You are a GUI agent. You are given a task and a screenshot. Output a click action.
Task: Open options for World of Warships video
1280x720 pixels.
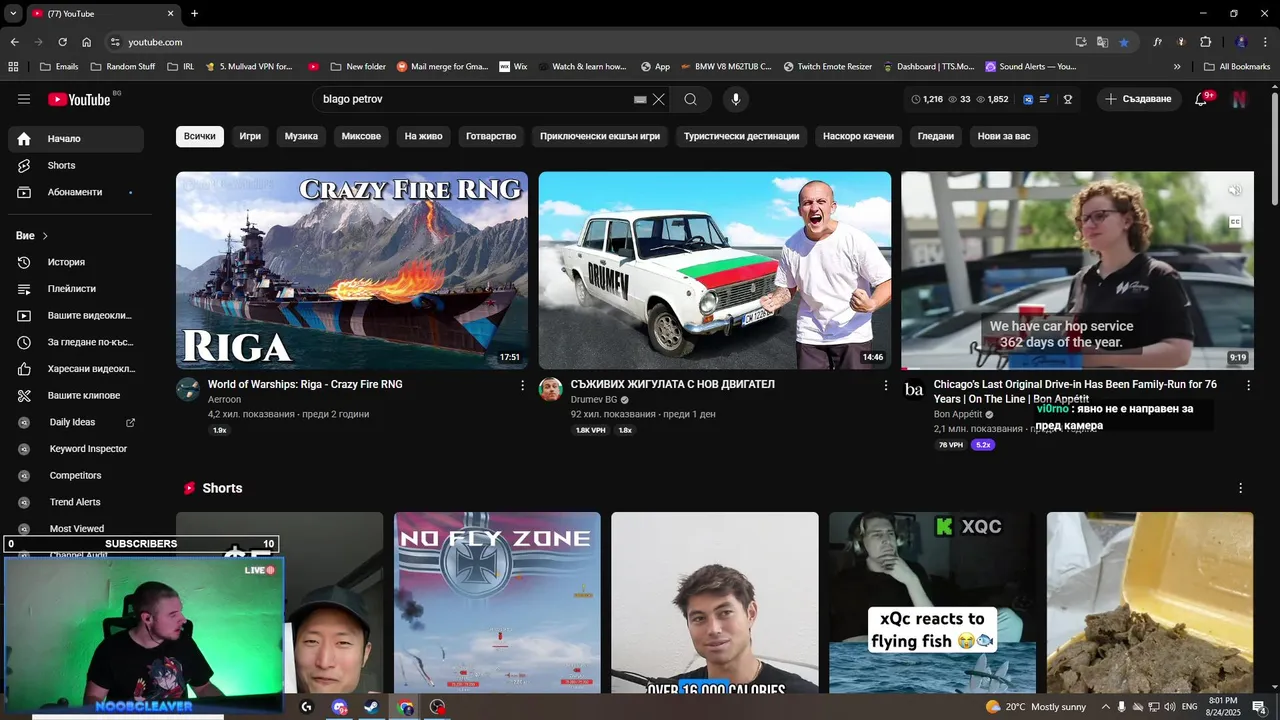click(522, 385)
